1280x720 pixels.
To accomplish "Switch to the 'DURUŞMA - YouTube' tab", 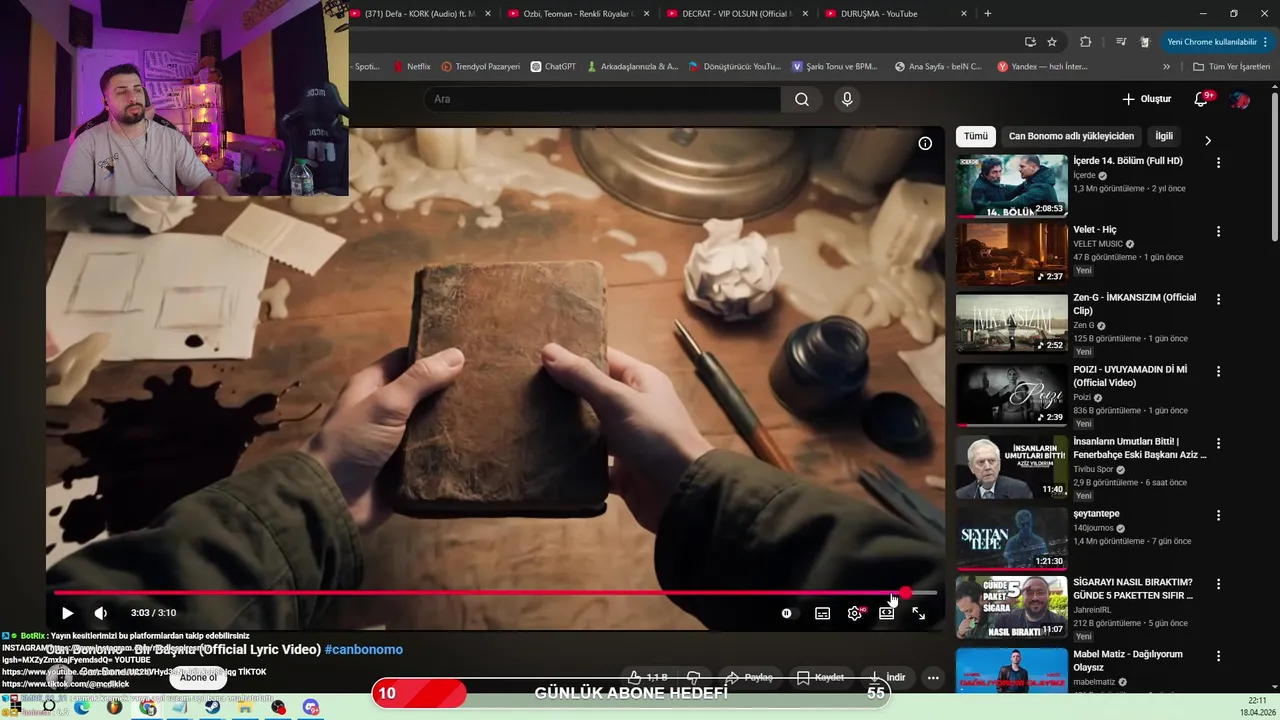I will 895,14.
